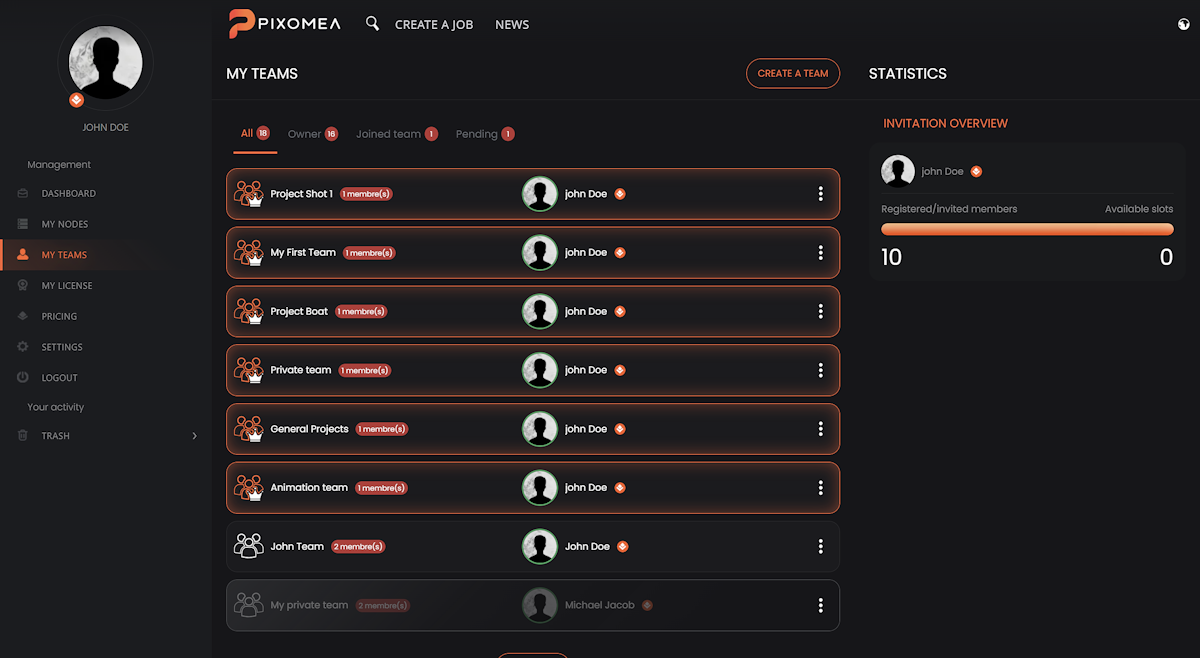Click the Logout power icon
The height and width of the screenshot is (658, 1200).
pos(23,378)
